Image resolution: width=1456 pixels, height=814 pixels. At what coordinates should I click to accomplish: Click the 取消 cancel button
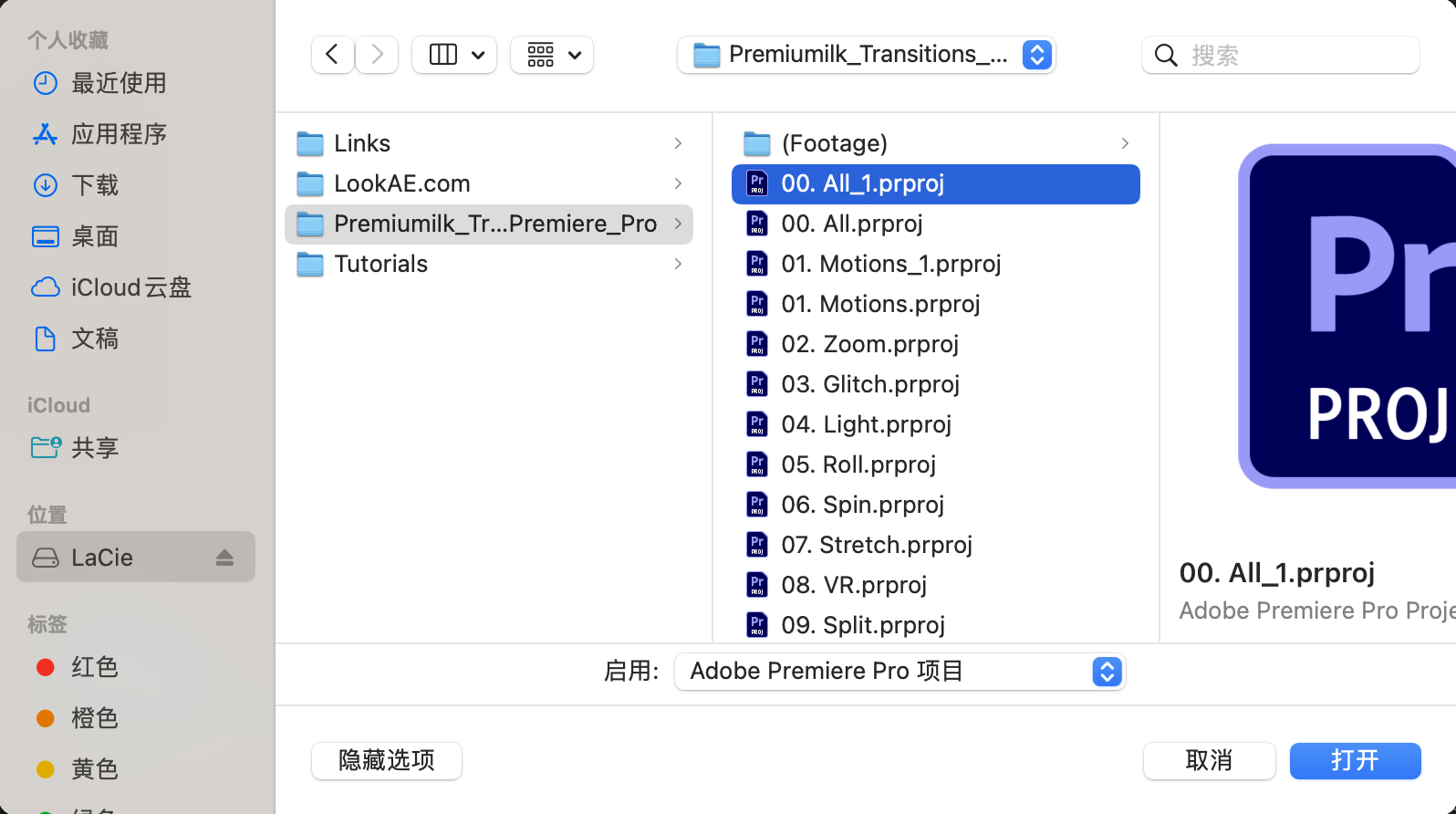point(1209,760)
